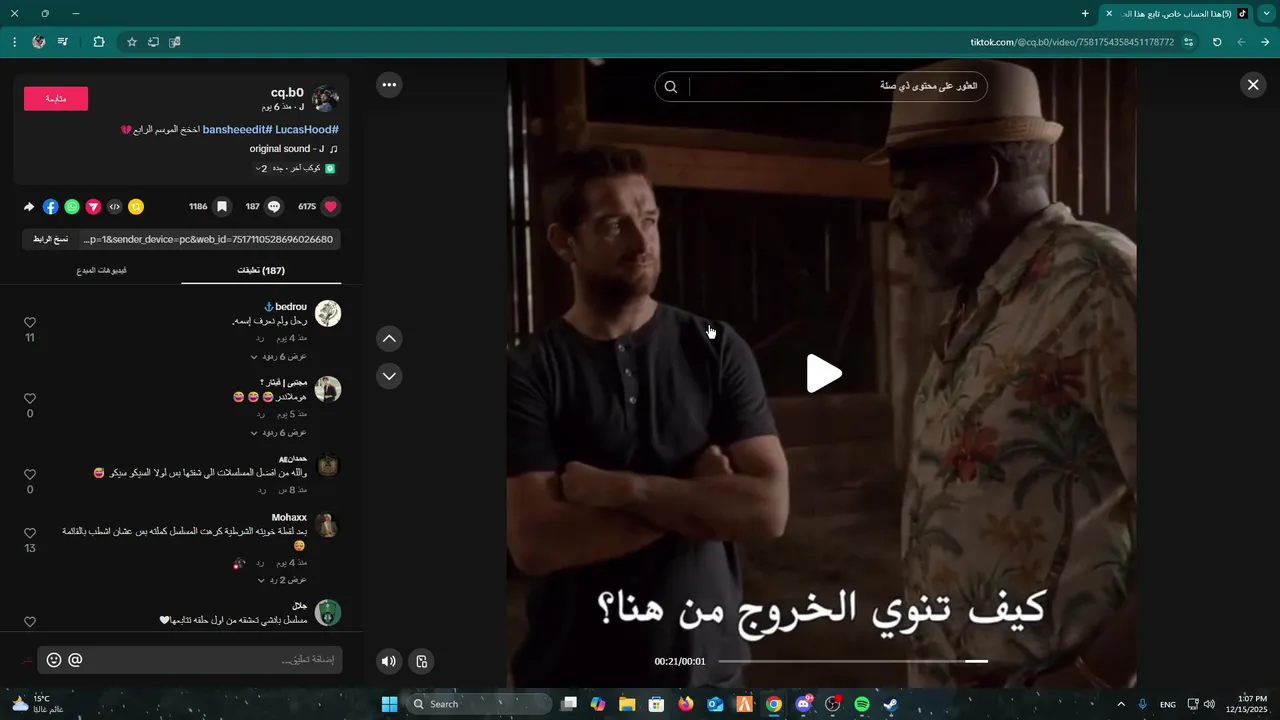
Task: Like Mohaxx's comment
Action: (30, 534)
